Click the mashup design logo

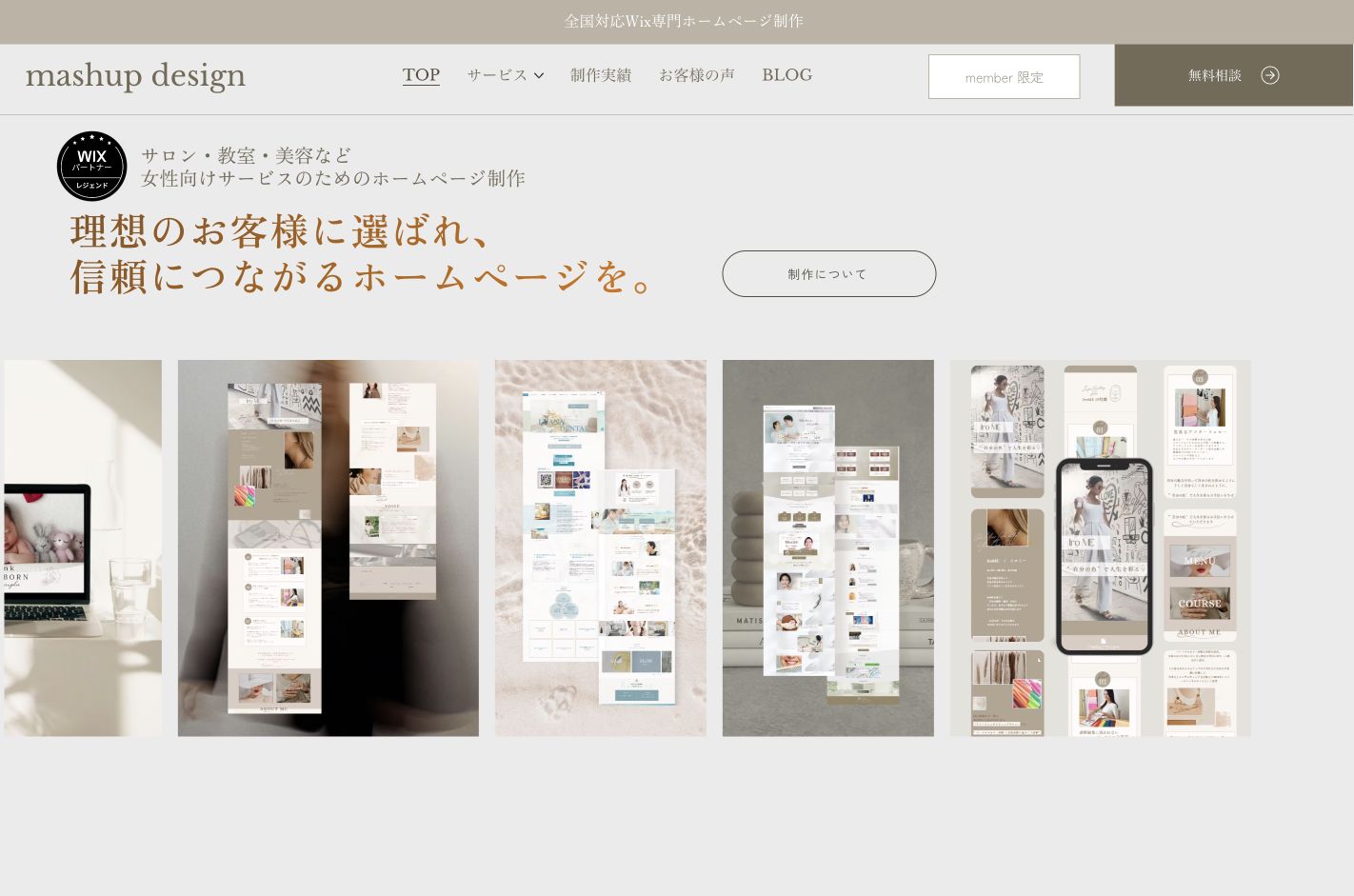(135, 75)
